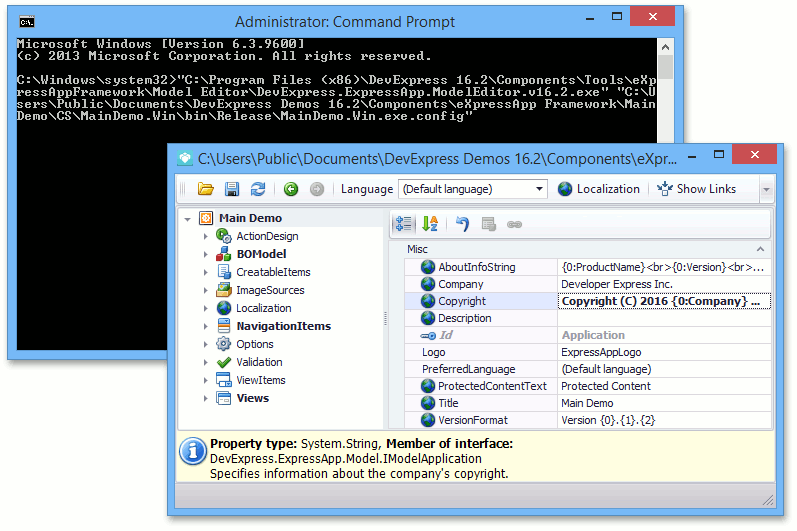Collapse the Misc category chevron
This screenshot has width=797, height=531.
click(x=760, y=249)
